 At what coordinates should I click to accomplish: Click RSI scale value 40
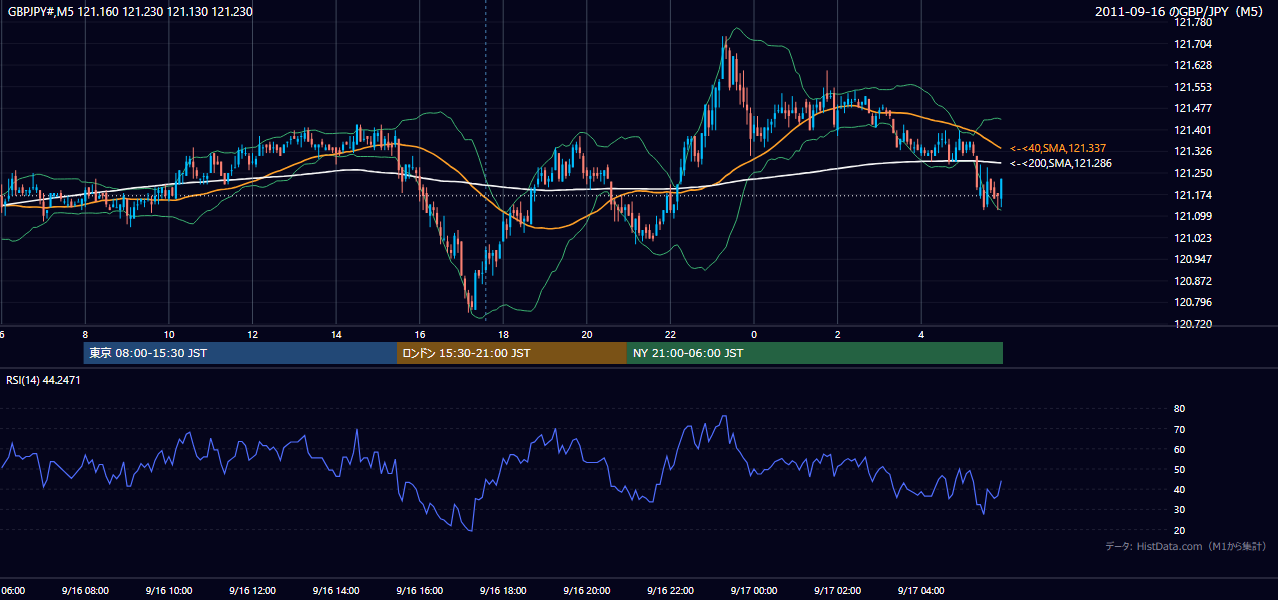coord(1179,490)
